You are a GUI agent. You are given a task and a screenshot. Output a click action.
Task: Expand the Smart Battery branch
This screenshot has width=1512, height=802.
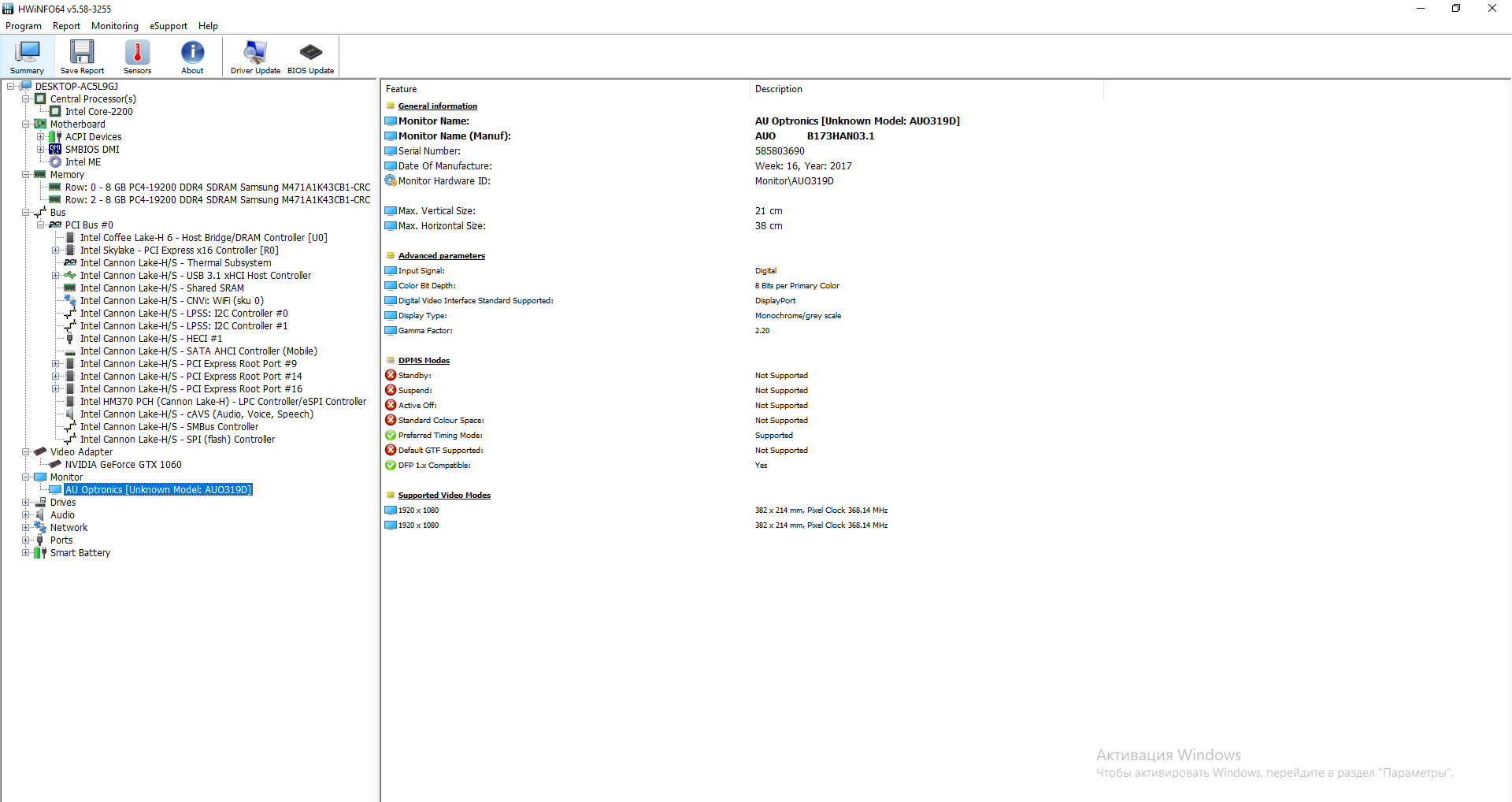point(25,553)
